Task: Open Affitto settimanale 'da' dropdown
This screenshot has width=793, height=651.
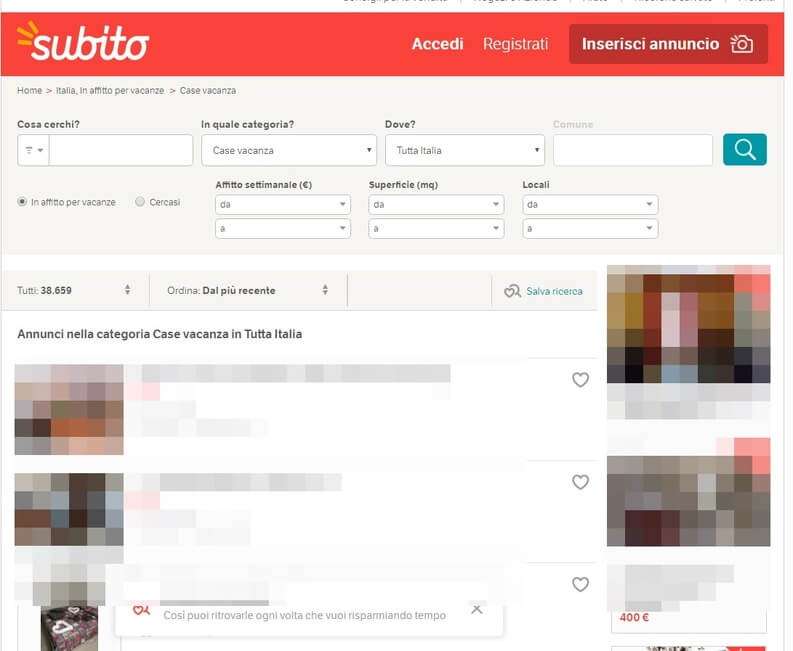Action: [x=282, y=204]
